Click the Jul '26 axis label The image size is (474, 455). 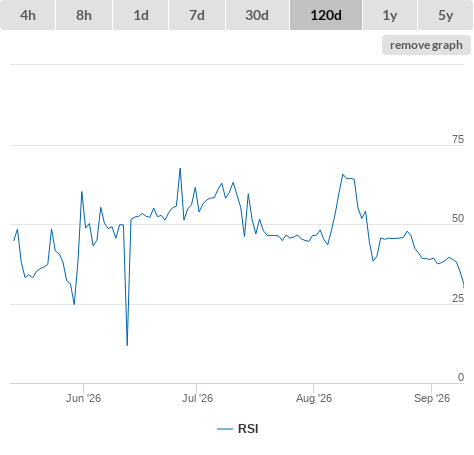(197, 398)
